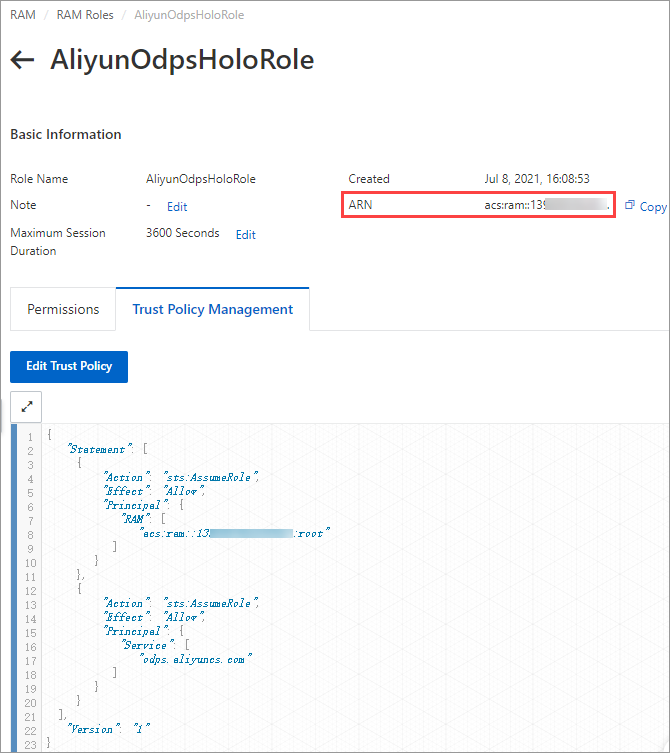
Task: Copy the role ARN value
Action: (646, 206)
